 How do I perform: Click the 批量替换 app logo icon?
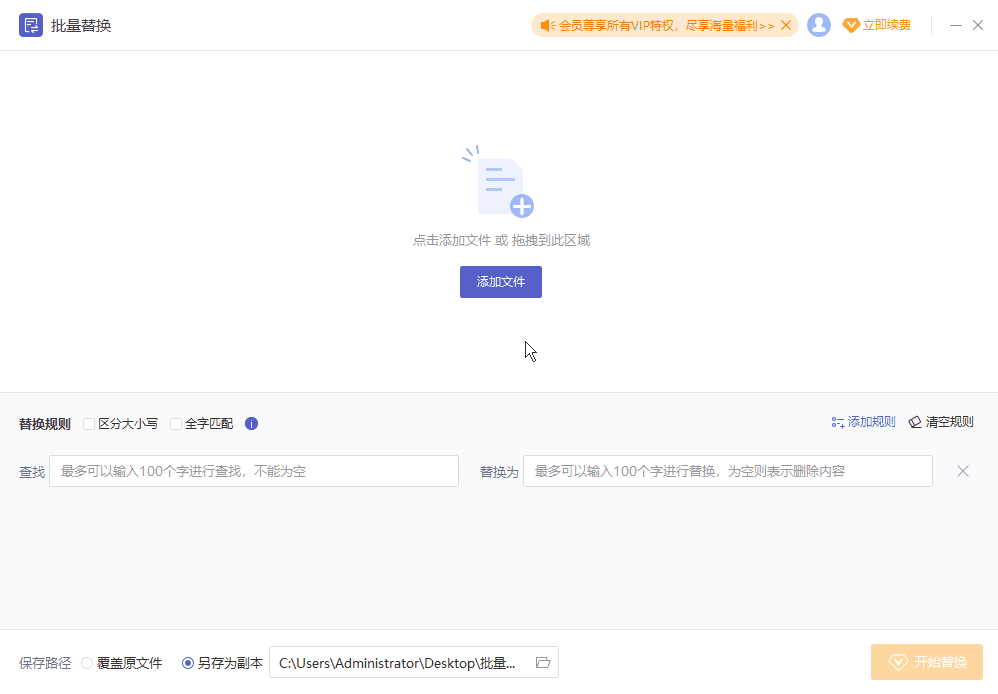pos(31,25)
